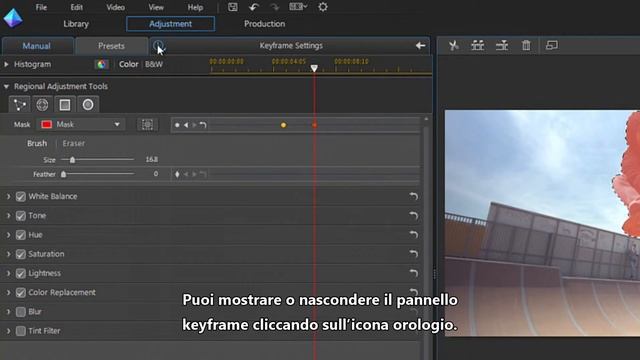The width and height of the screenshot is (640, 360).
Task: Open the Mask selection dropdown
Action: [x=80, y=124]
